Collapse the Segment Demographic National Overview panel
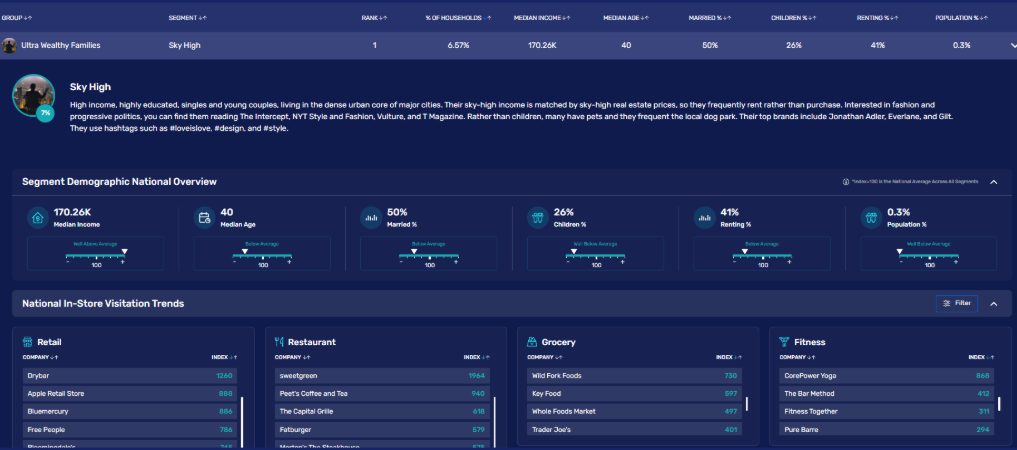Screen dimensions: 1017x450 coord(994,182)
